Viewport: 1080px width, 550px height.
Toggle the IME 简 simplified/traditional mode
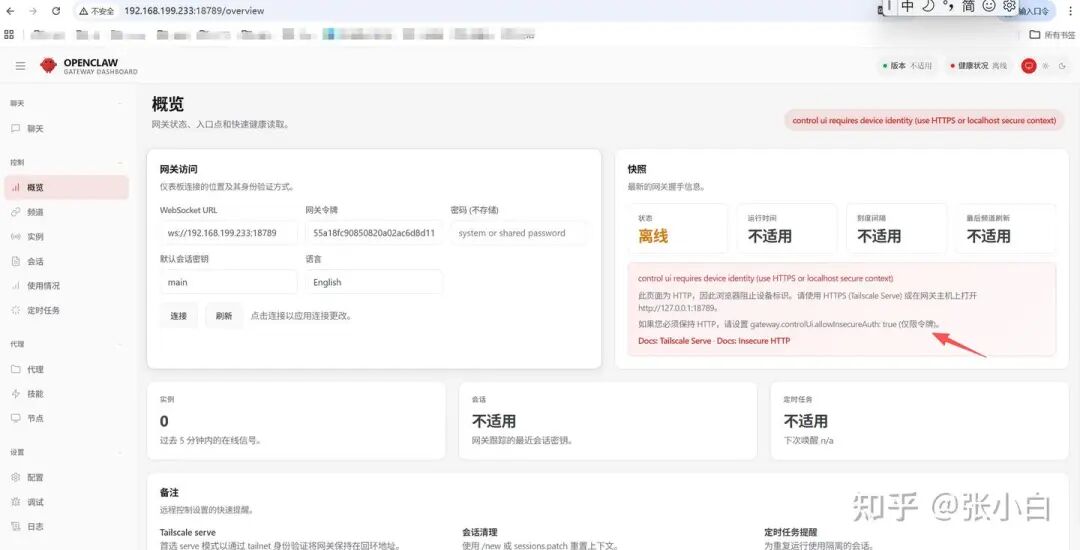968,6
